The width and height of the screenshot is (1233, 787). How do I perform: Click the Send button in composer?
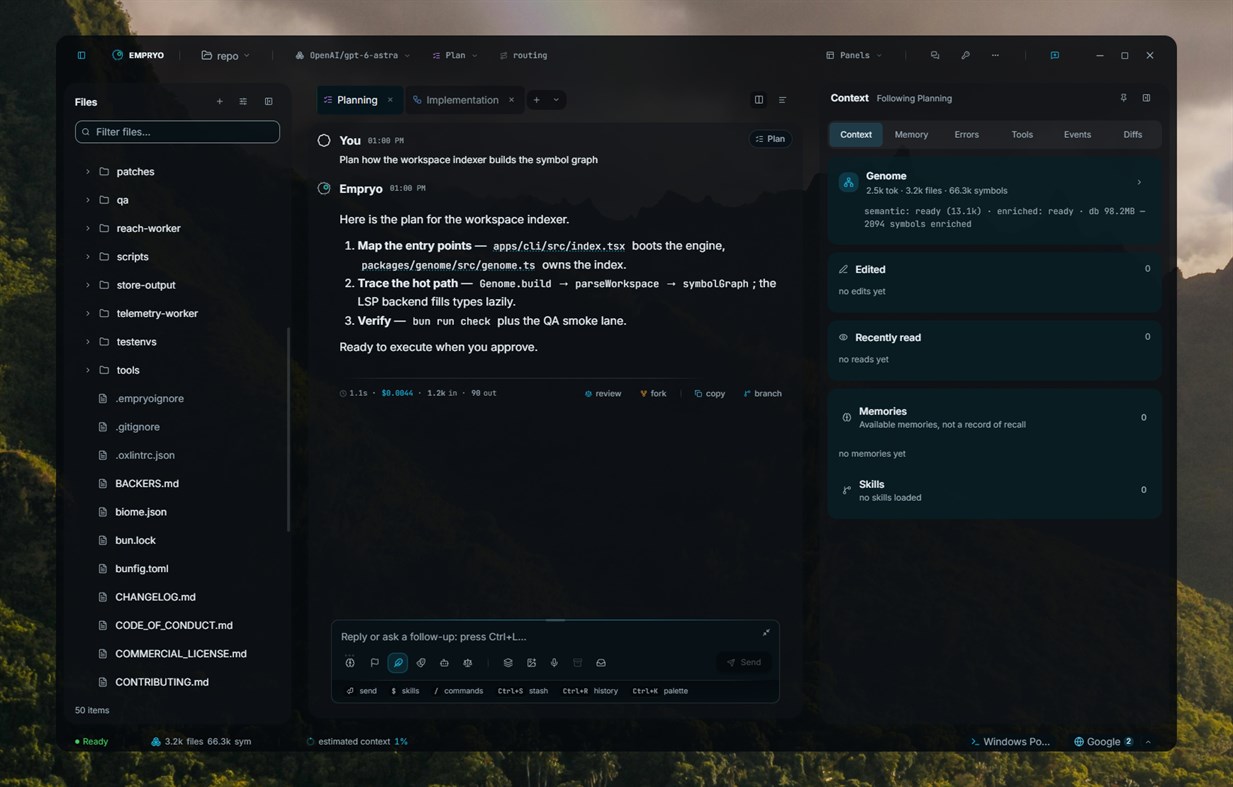coord(744,662)
